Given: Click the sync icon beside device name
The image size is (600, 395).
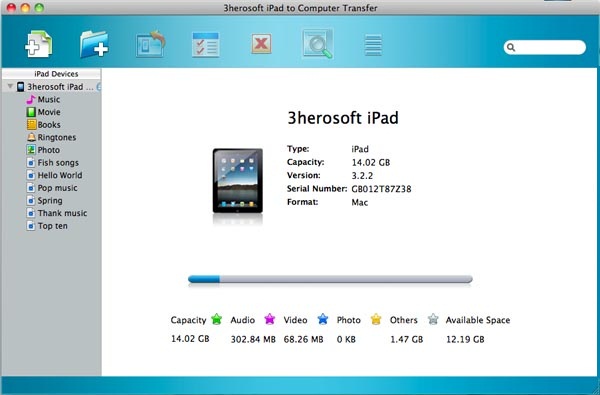Looking at the screenshot, I should pyautogui.click(x=99, y=87).
